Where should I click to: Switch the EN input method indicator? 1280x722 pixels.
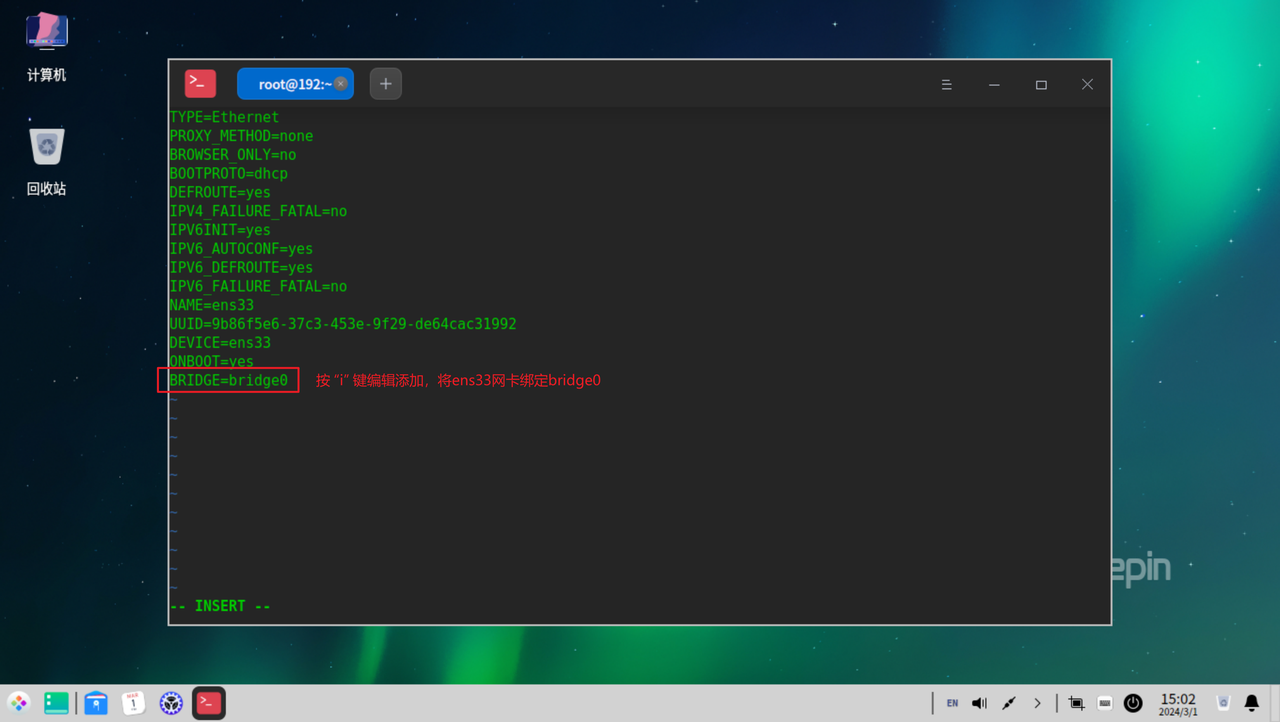(x=952, y=703)
